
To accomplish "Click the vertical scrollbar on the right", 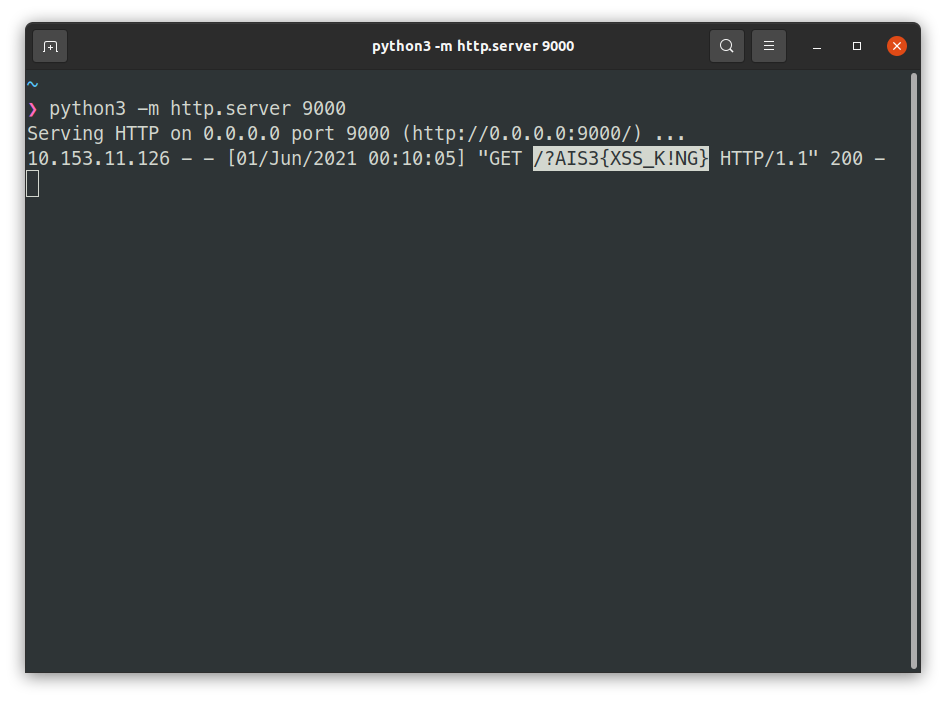I will tap(914, 370).
